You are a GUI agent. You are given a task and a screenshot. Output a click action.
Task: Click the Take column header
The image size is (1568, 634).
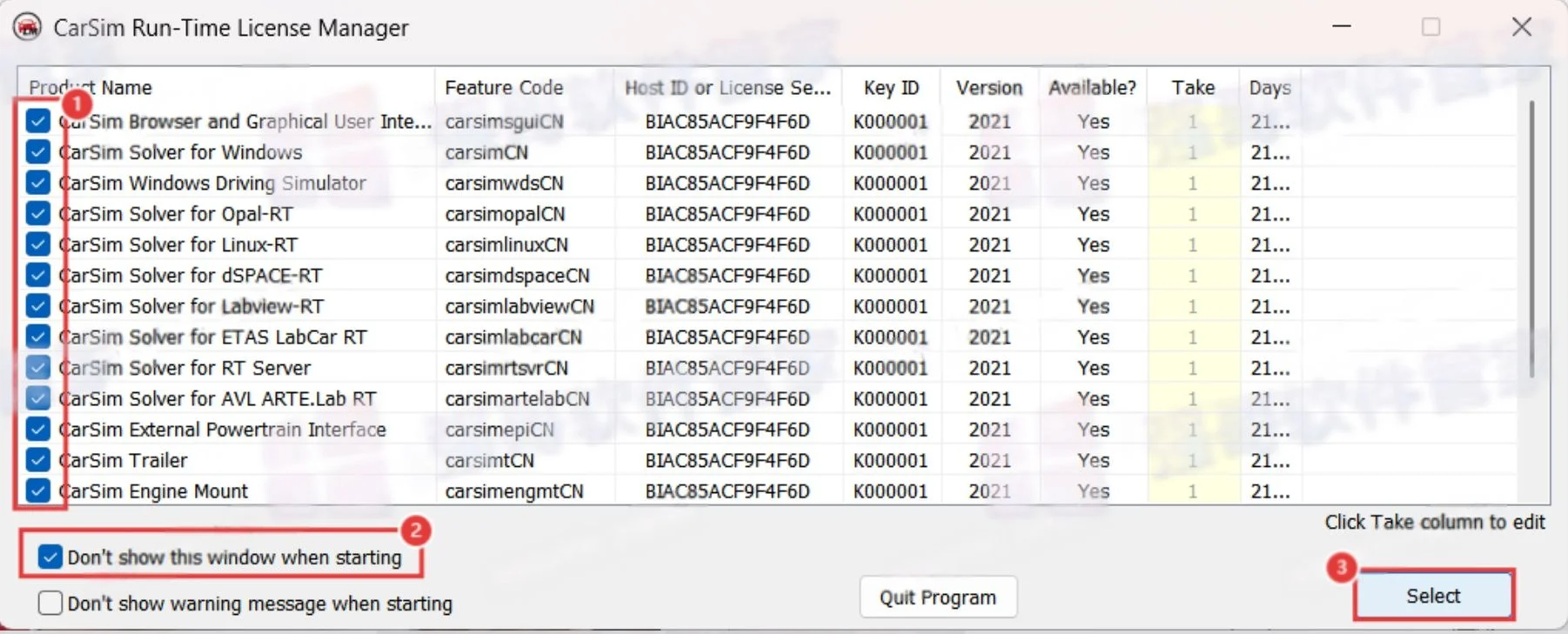(1193, 87)
